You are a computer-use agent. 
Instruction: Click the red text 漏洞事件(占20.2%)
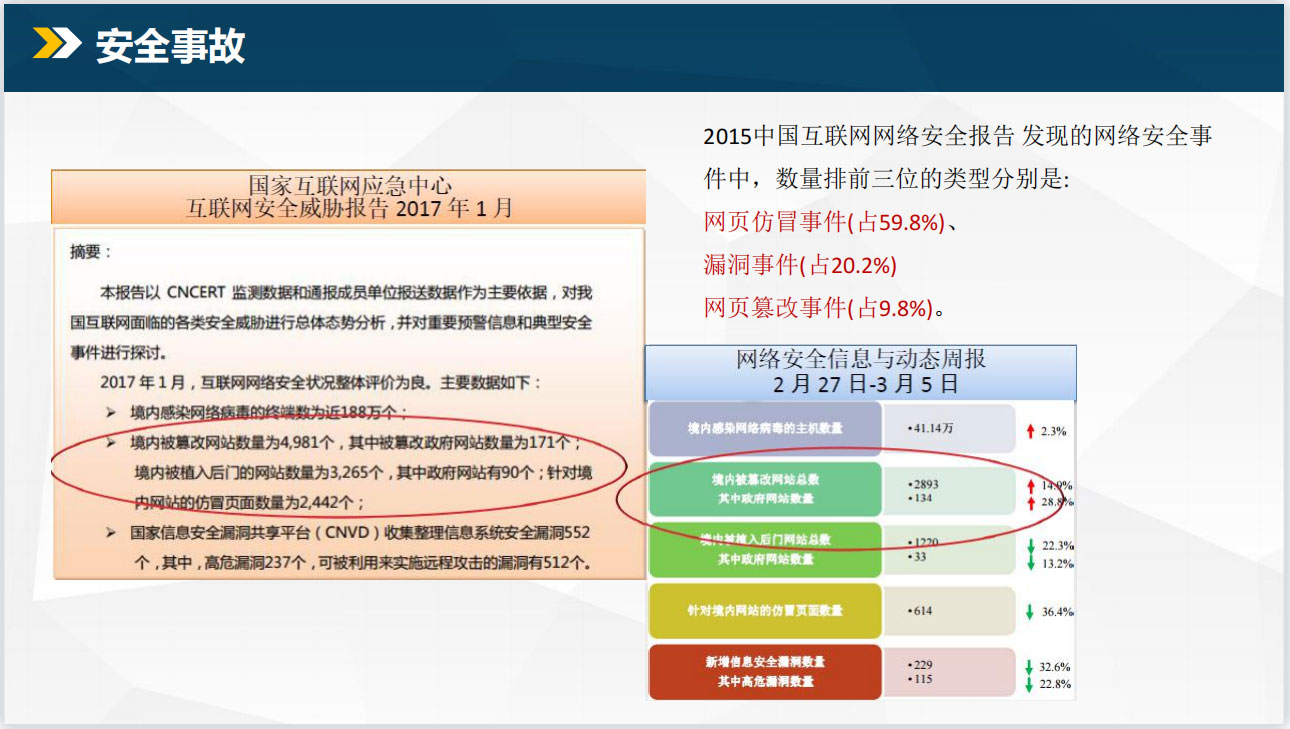click(x=800, y=265)
